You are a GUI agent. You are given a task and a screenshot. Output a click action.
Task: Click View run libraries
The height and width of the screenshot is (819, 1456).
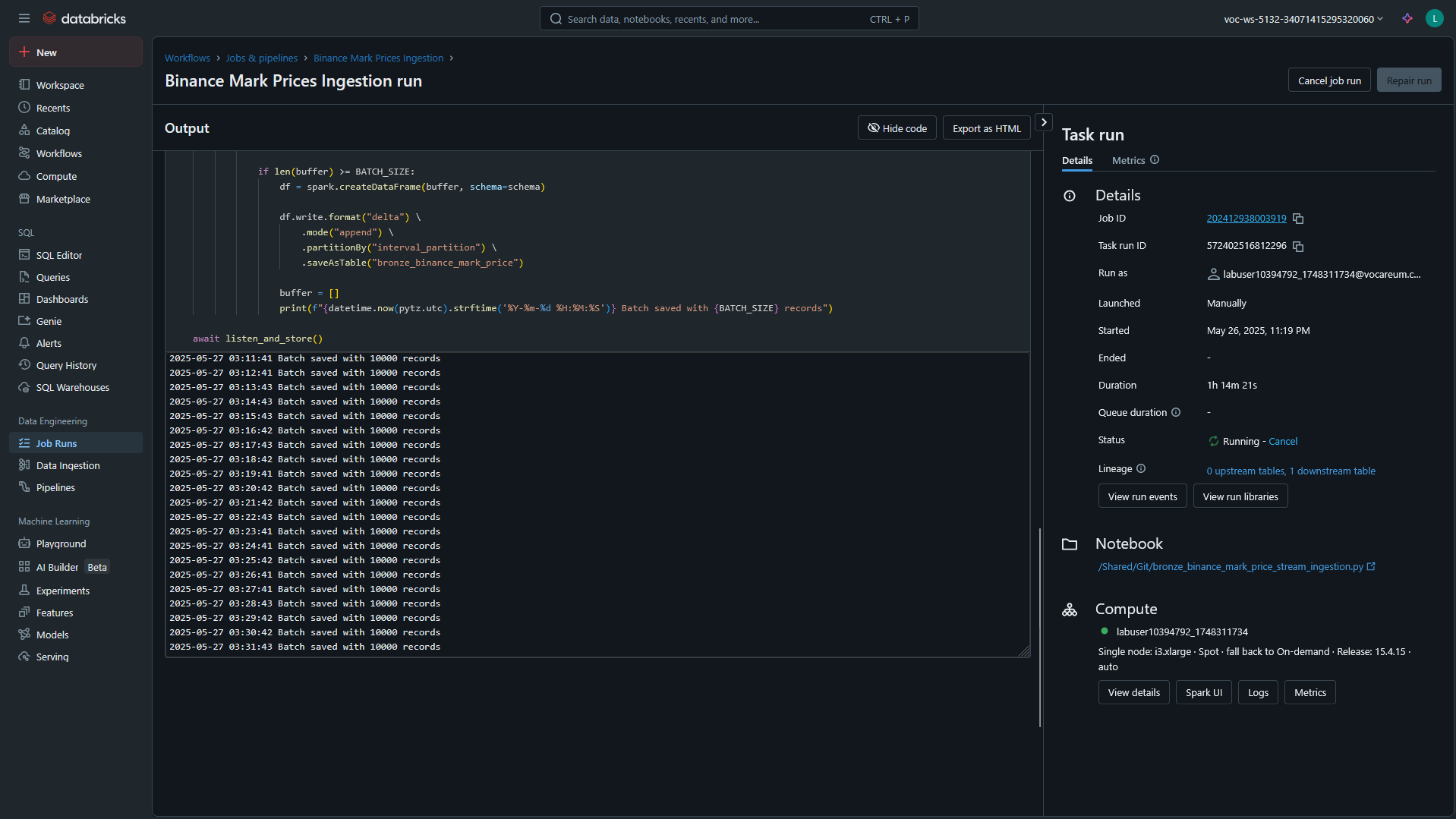[1240, 496]
